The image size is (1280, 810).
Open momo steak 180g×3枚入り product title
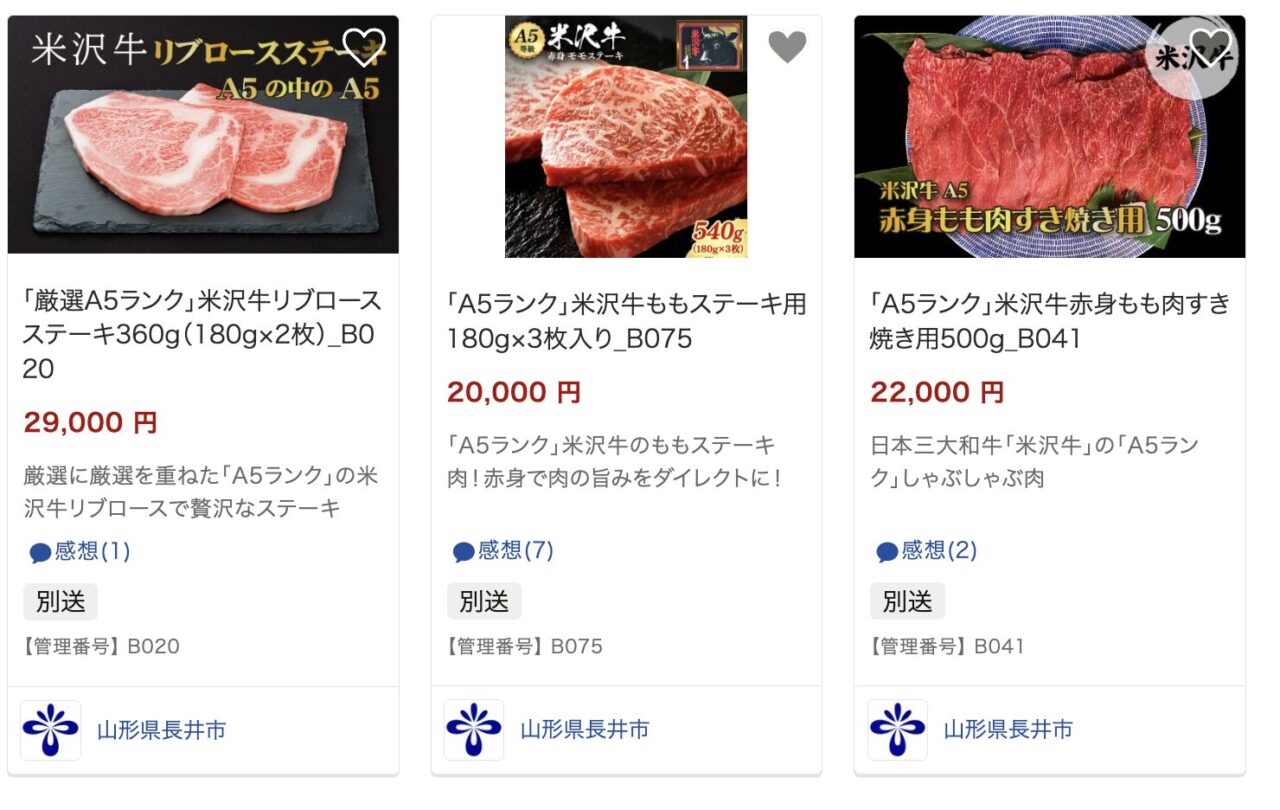point(627,321)
